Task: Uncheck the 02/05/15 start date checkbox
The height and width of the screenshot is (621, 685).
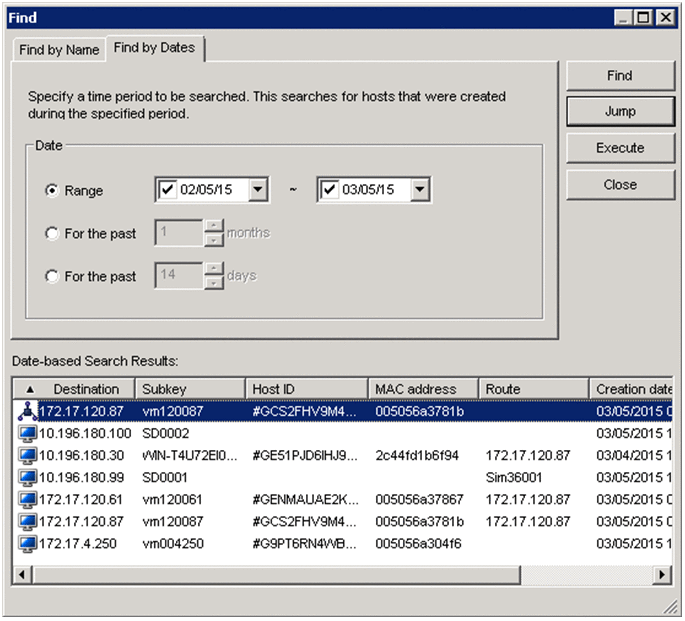Action: 168,190
